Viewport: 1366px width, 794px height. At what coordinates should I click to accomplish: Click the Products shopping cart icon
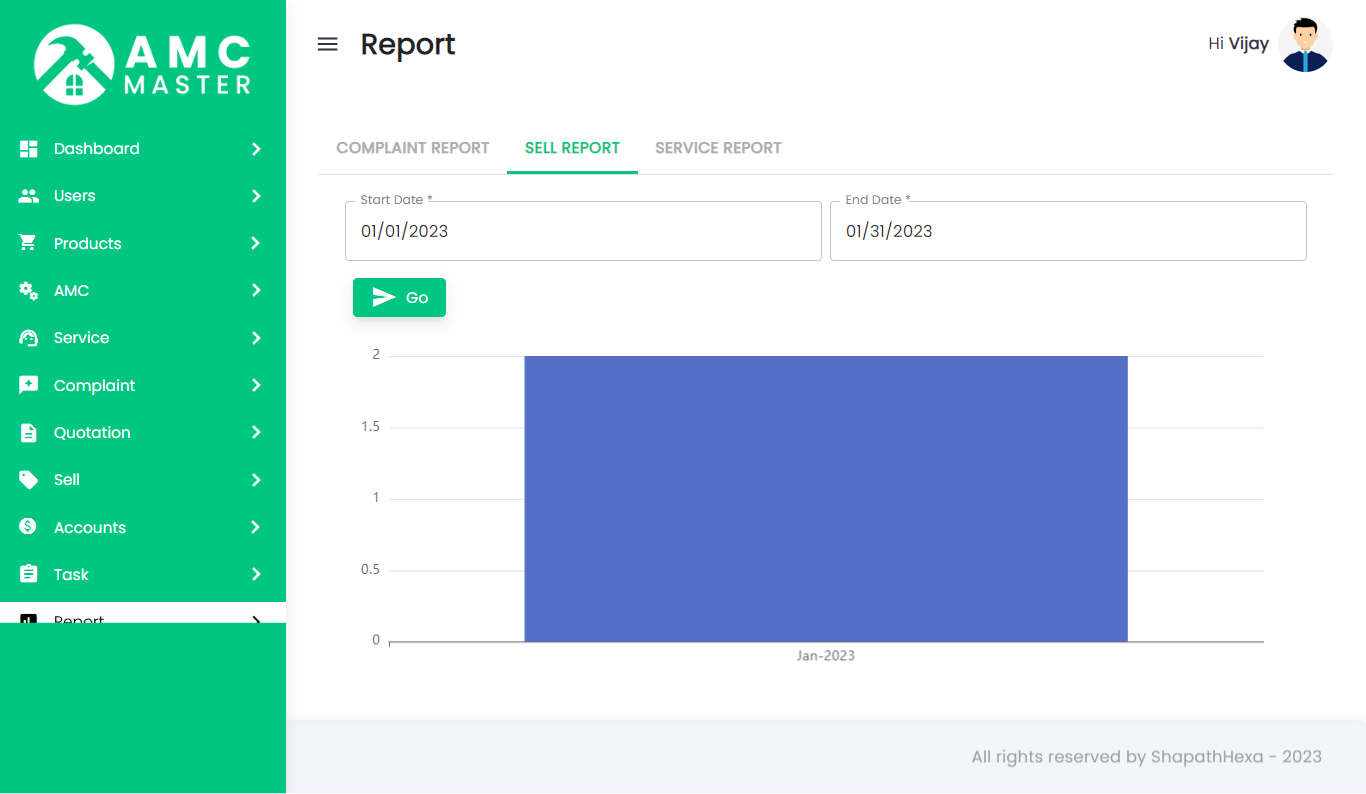(x=29, y=243)
